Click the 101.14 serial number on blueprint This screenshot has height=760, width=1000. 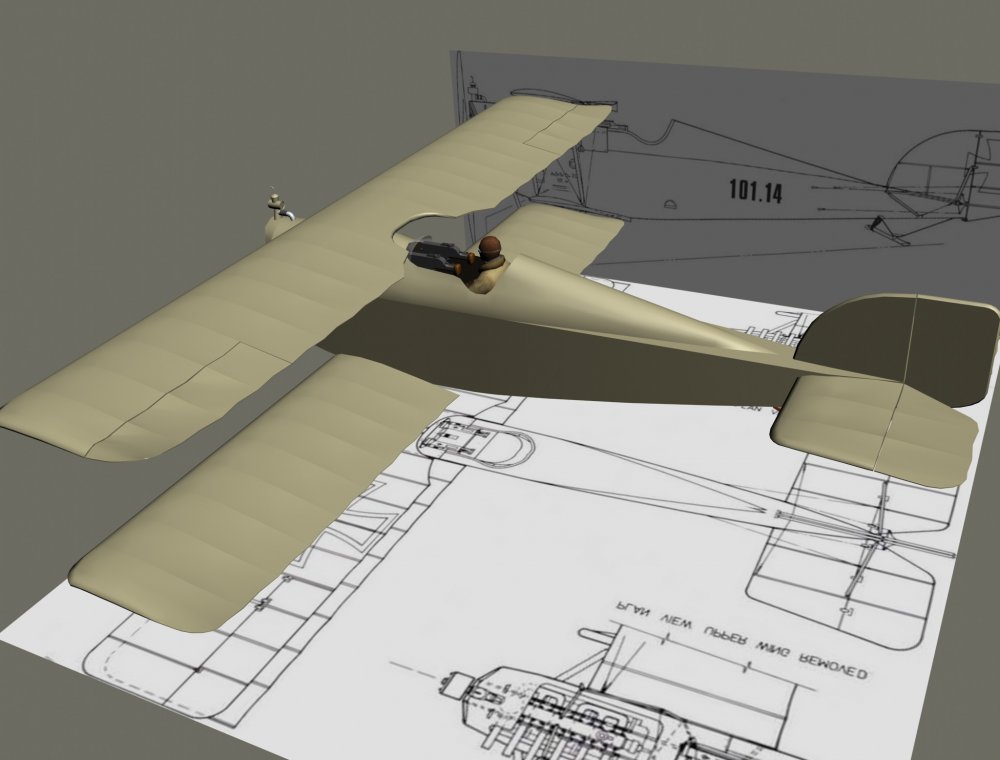(x=755, y=191)
